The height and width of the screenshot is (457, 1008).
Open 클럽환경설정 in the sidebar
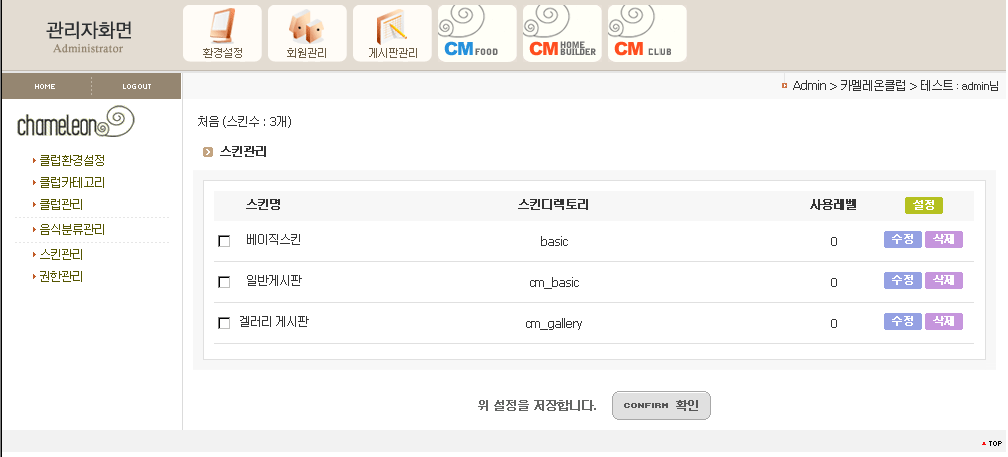pyautogui.click(x=72, y=160)
